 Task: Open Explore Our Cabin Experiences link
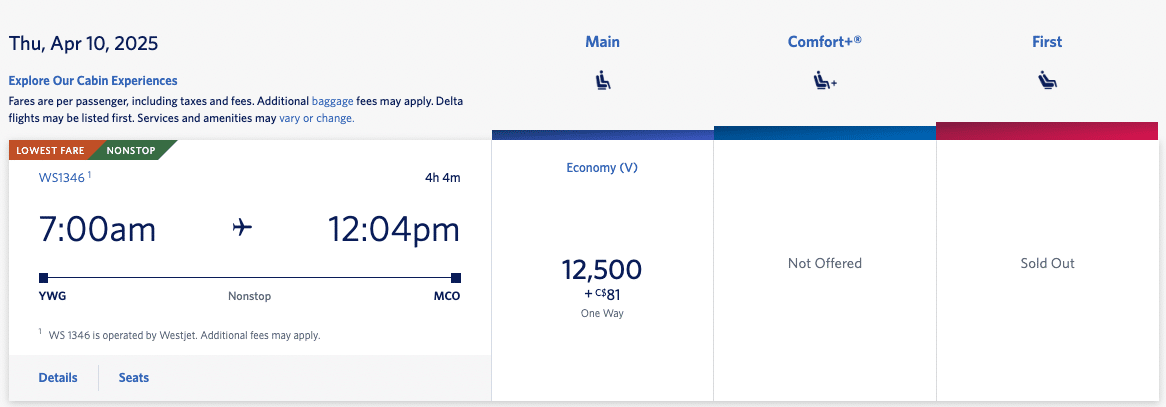93,81
